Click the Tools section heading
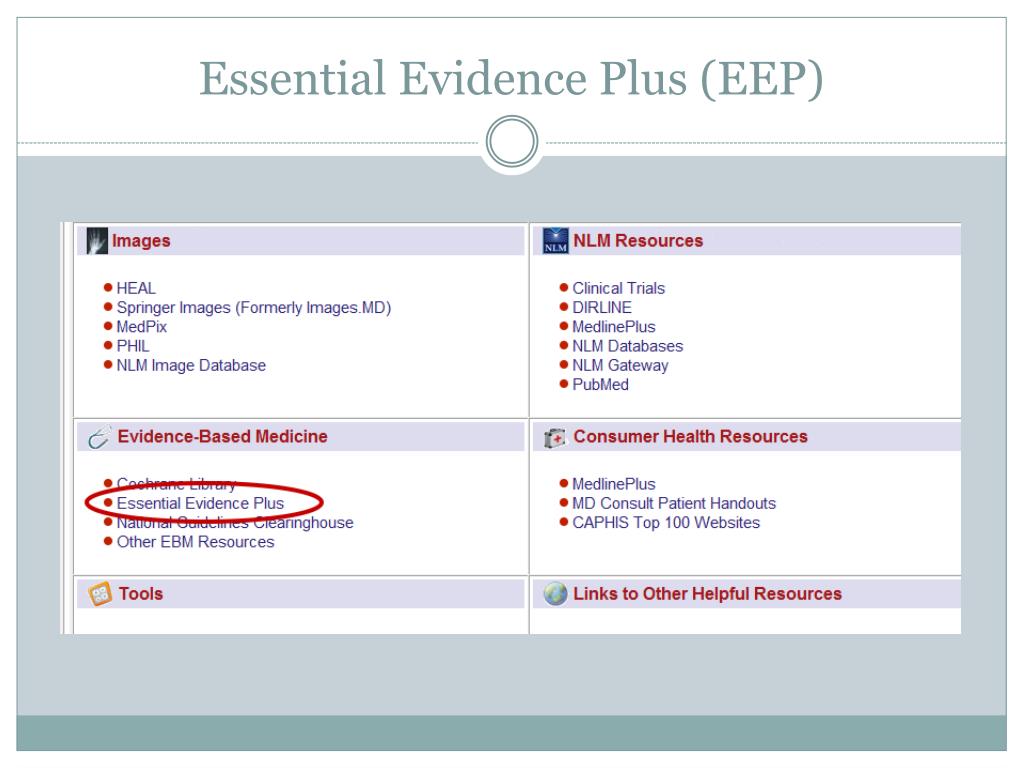 141,594
